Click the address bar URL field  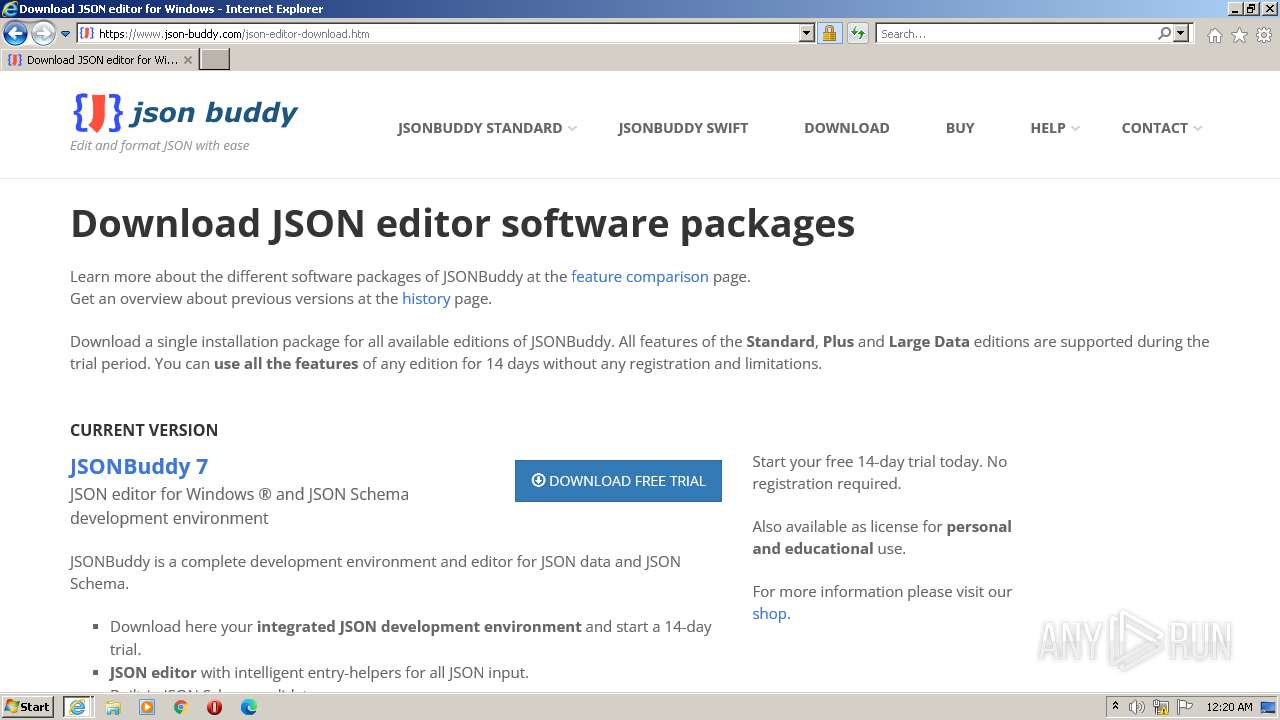tap(438, 34)
